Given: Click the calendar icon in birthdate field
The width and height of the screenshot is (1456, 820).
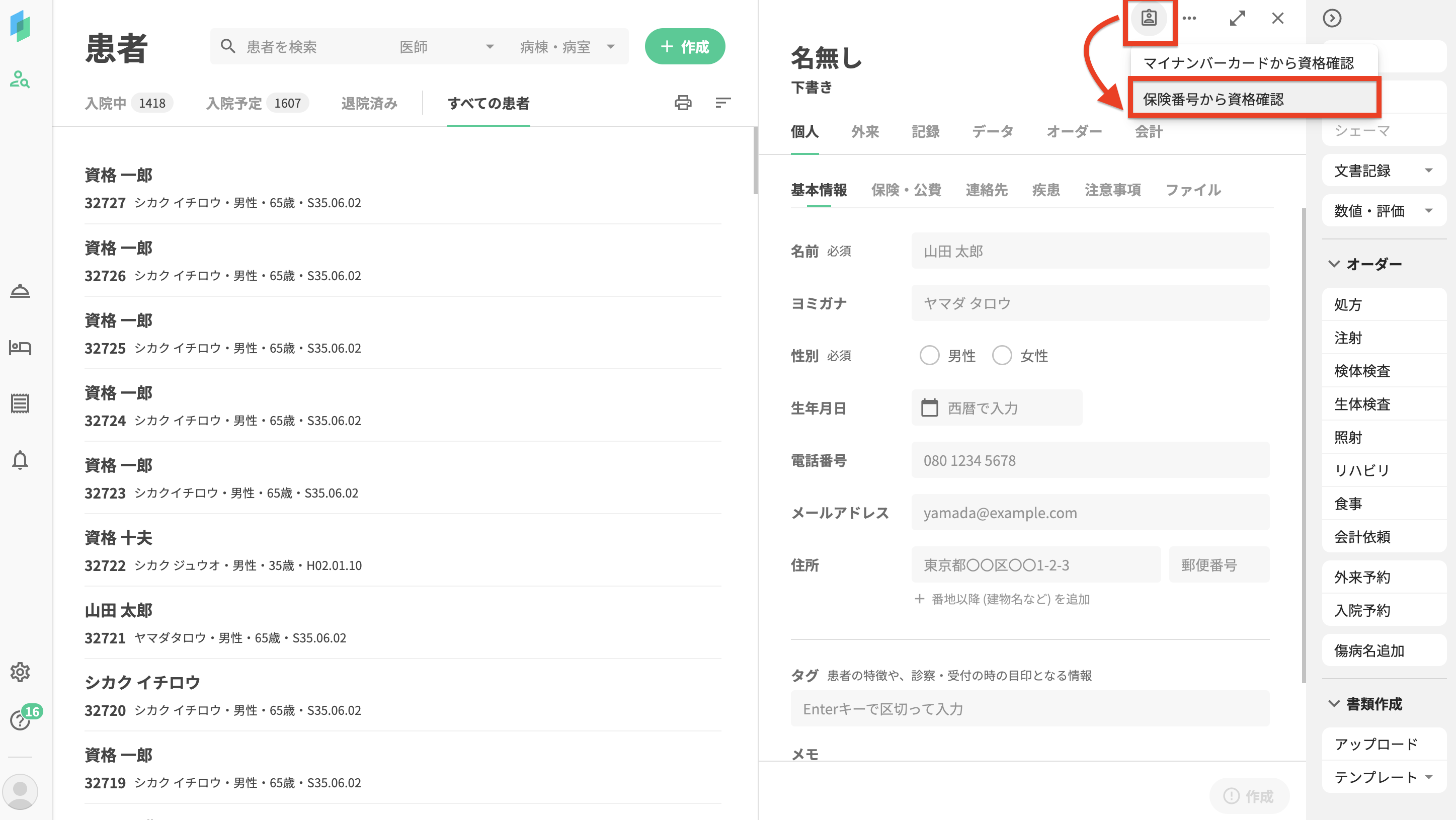Looking at the screenshot, I should [x=929, y=407].
